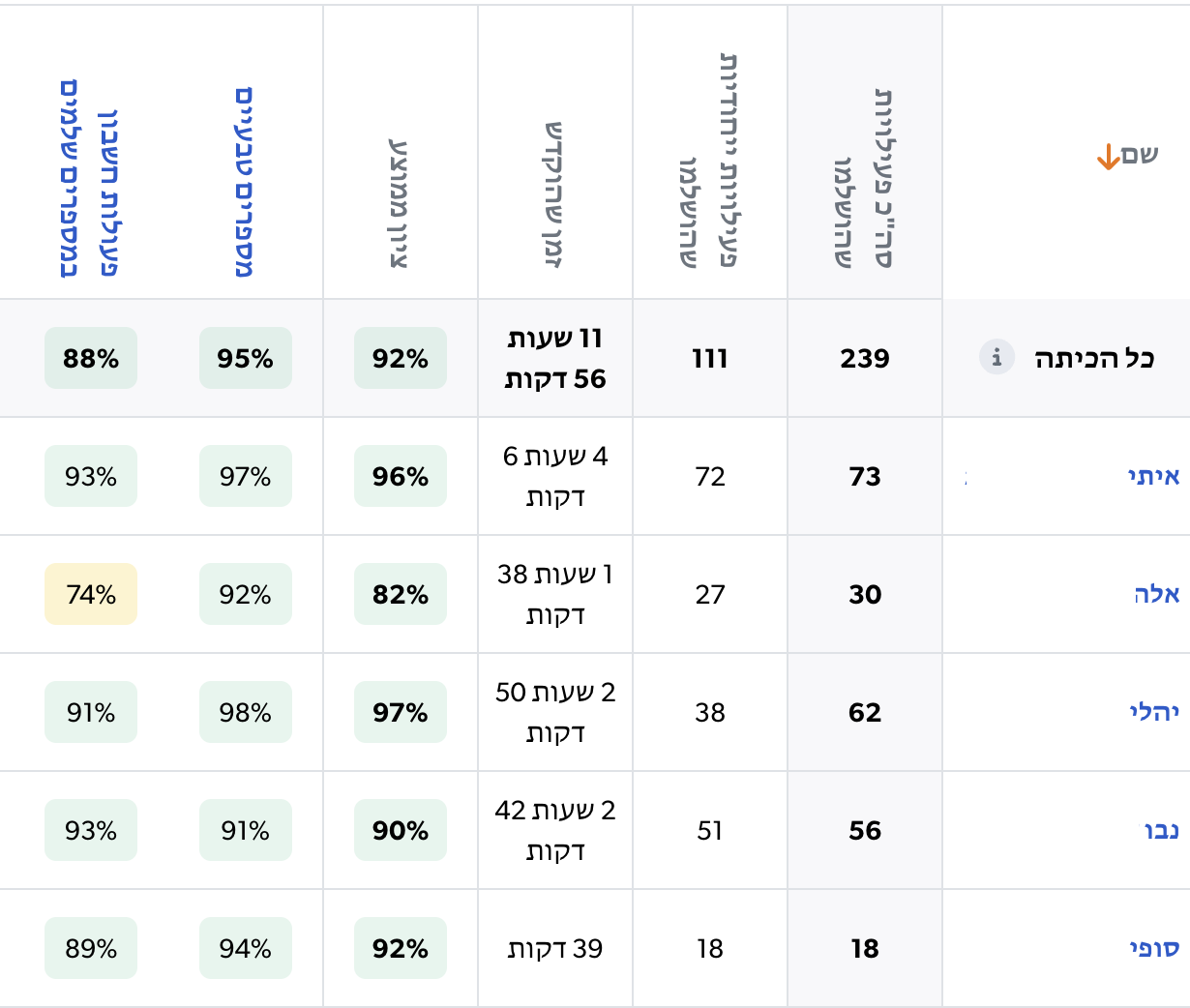Viewport: 1190px width, 1008px height.
Task: Click the כל הכיתה row label
Action: pyautogui.click(x=1093, y=358)
